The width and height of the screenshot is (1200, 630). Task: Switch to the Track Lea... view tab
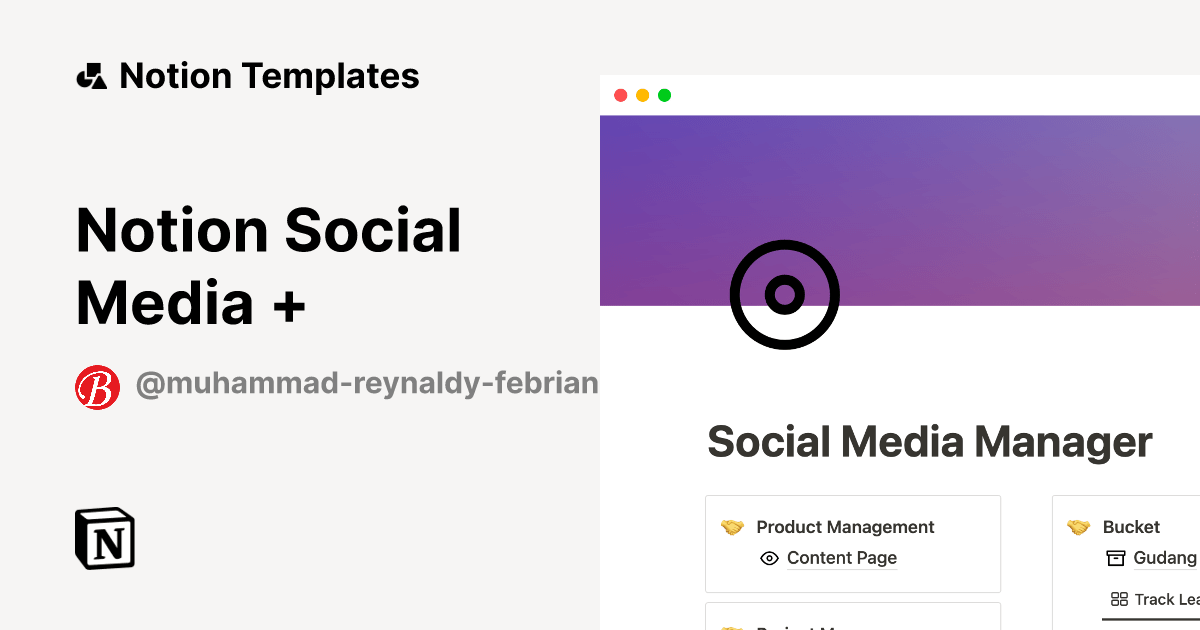pyautogui.click(x=1156, y=600)
